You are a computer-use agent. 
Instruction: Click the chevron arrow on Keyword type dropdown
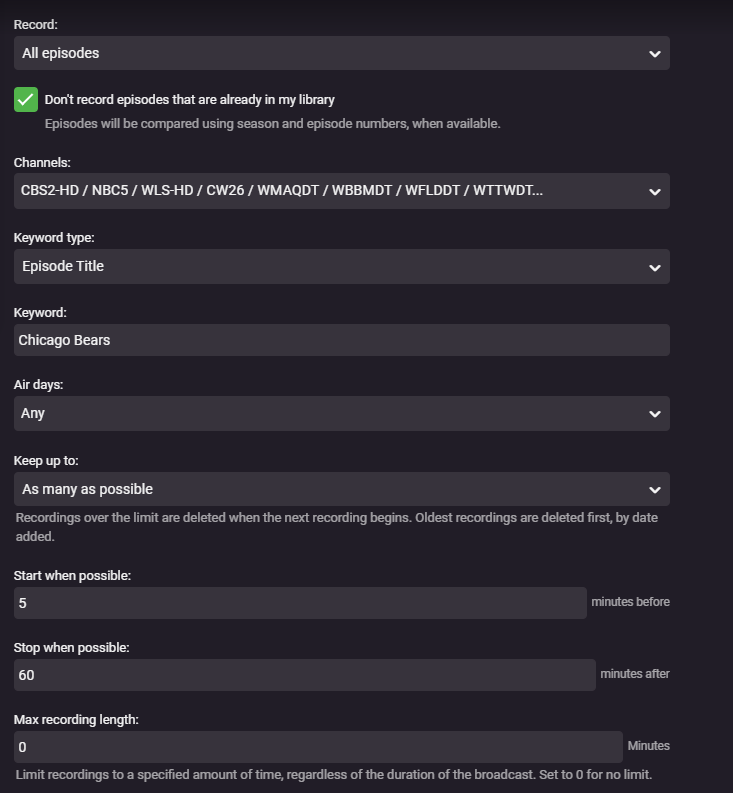click(x=654, y=267)
